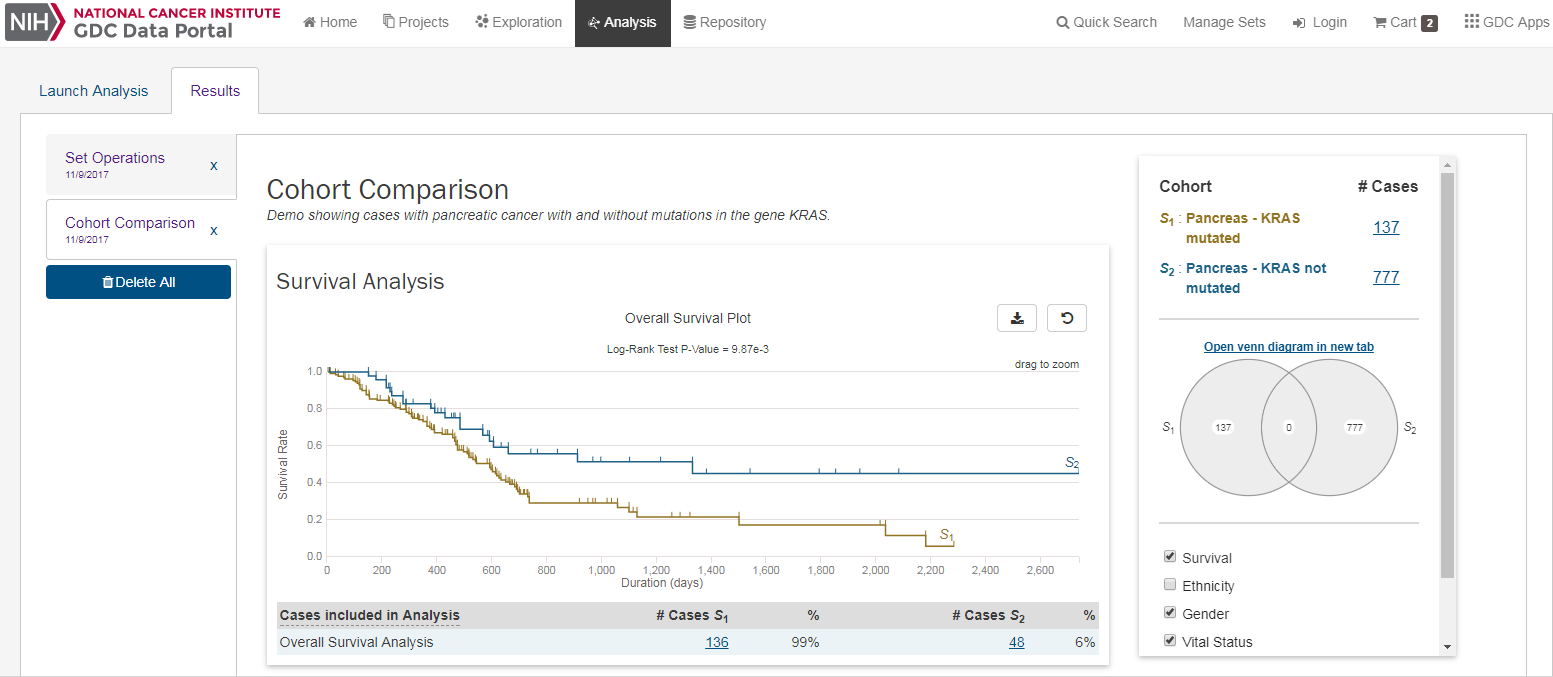
Task: Toggle the Gender checkbox
Action: (x=1170, y=613)
